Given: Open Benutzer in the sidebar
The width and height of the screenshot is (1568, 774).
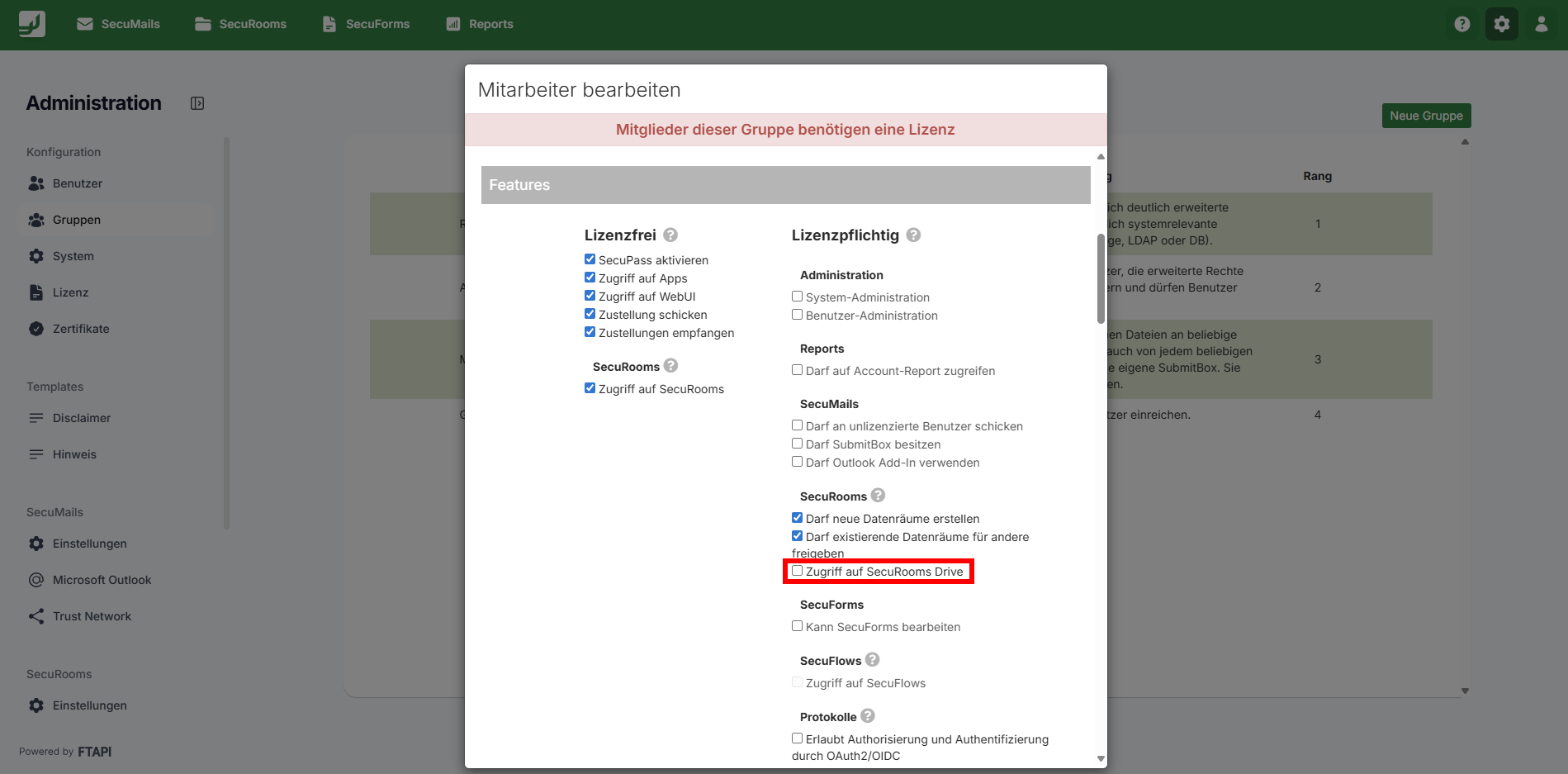Looking at the screenshot, I should [x=77, y=183].
